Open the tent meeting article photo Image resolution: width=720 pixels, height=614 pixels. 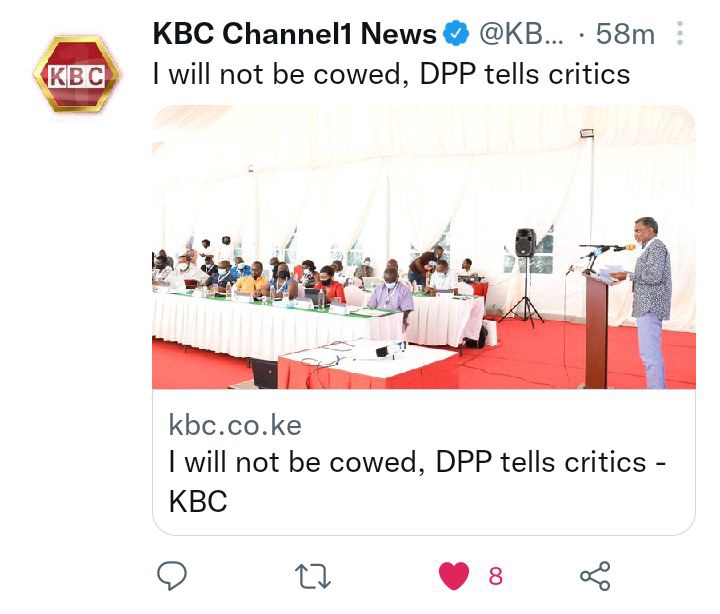coord(424,247)
